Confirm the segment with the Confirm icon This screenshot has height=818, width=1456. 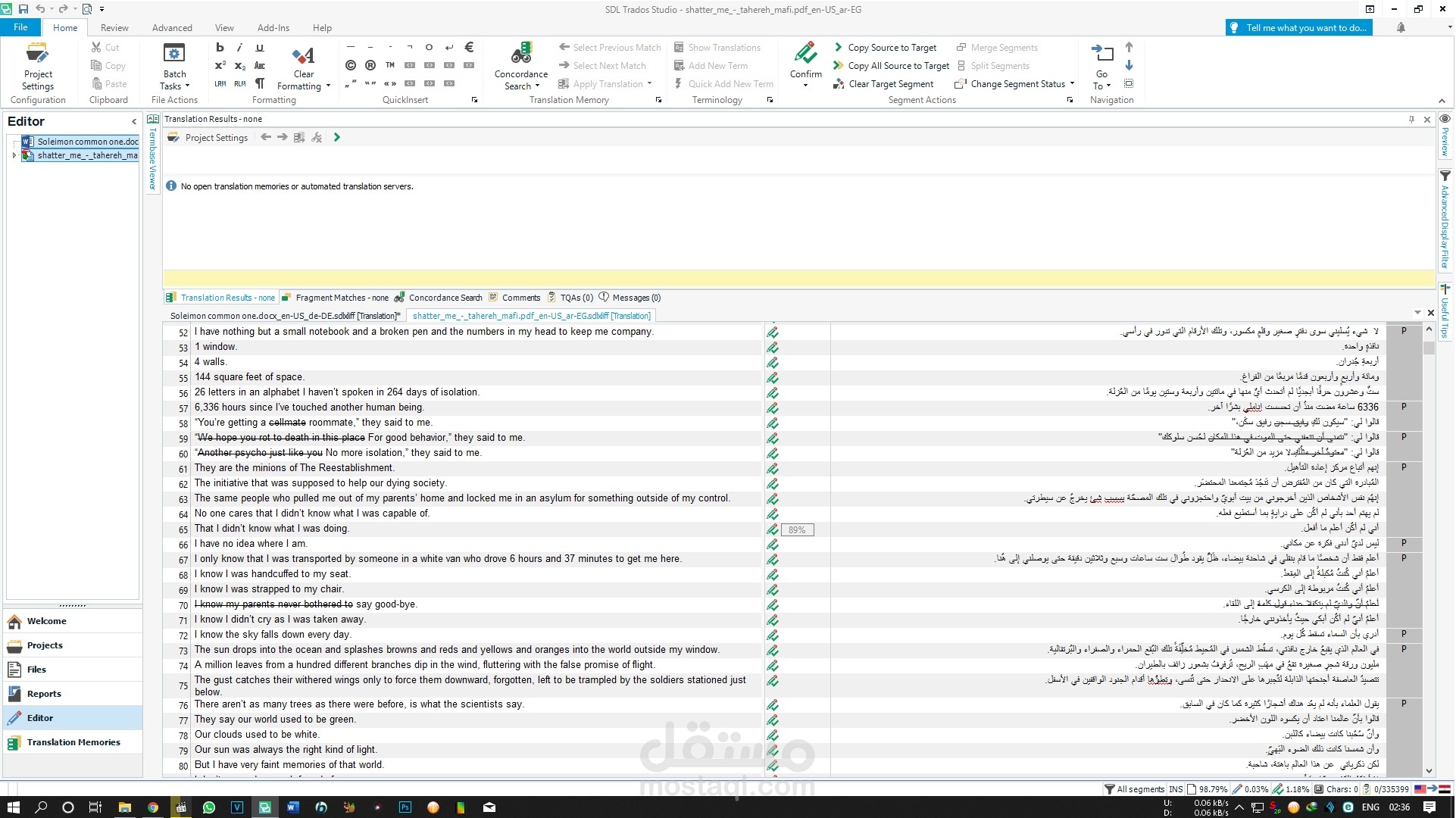pos(805,54)
